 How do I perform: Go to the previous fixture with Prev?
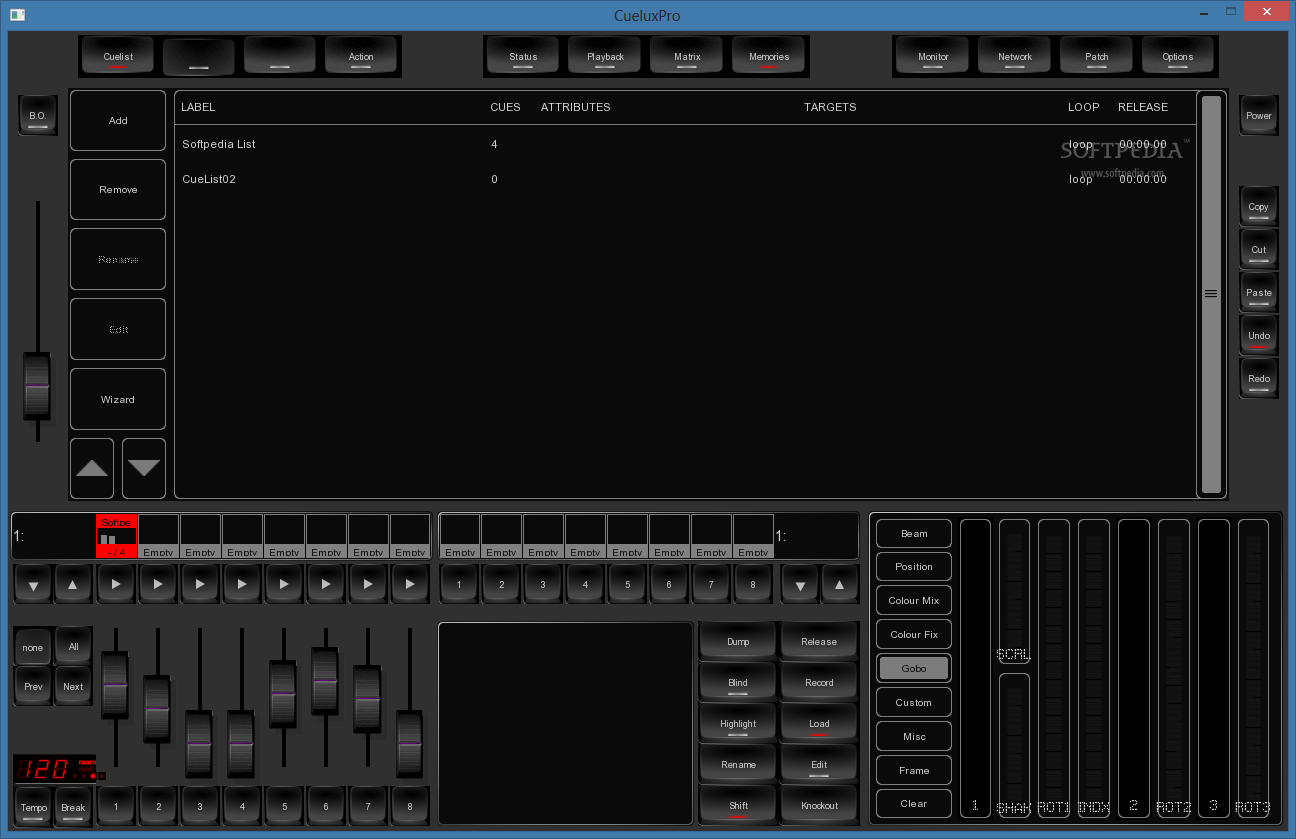pyautogui.click(x=33, y=687)
